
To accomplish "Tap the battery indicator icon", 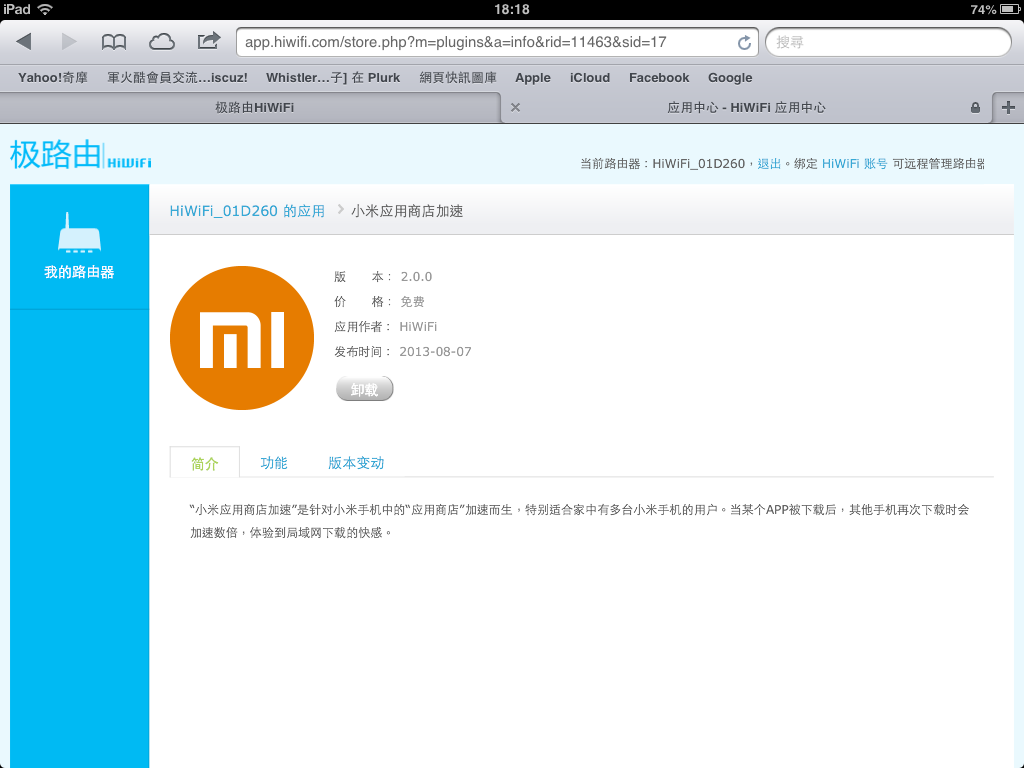I will tap(1009, 9).
